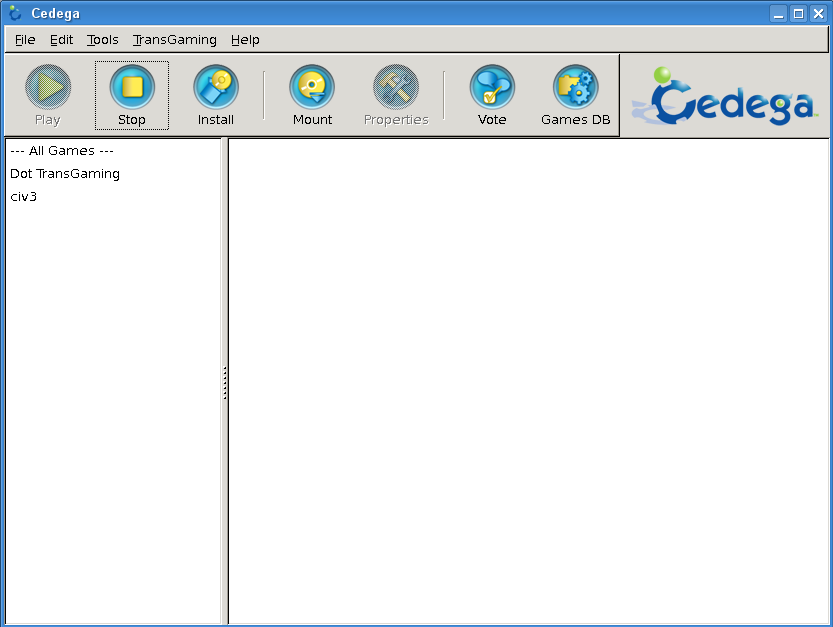
Task: Open the Tools menu
Action: tap(103, 40)
